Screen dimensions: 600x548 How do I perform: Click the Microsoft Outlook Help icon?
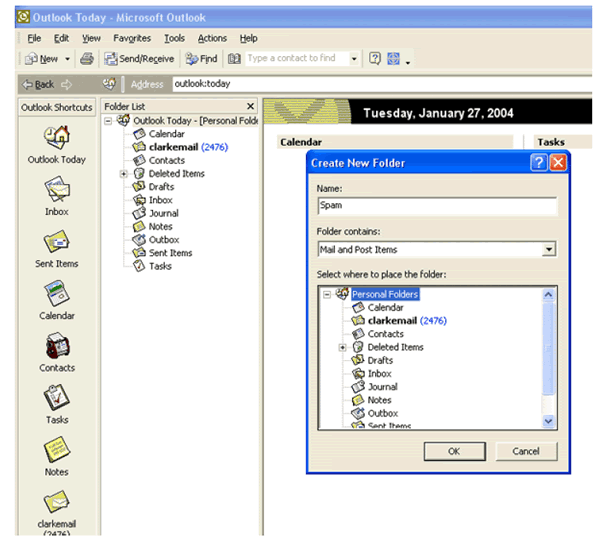375,59
